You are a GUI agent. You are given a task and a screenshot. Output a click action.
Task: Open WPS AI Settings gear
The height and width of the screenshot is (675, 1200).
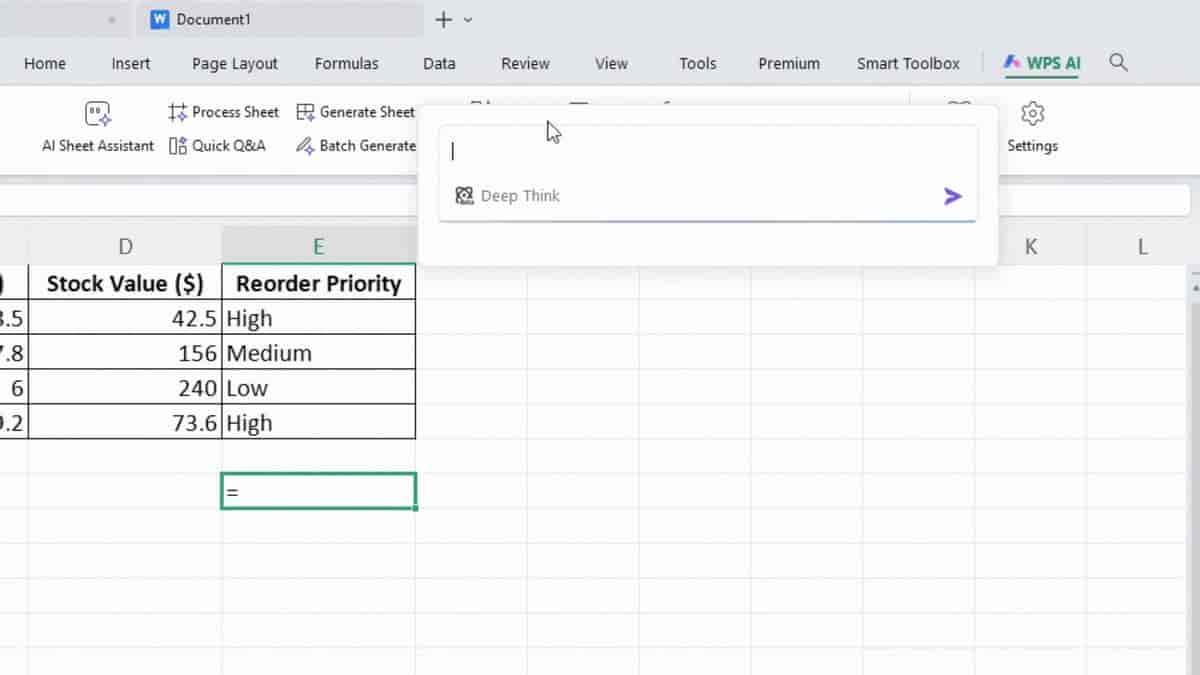[x=1032, y=128]
